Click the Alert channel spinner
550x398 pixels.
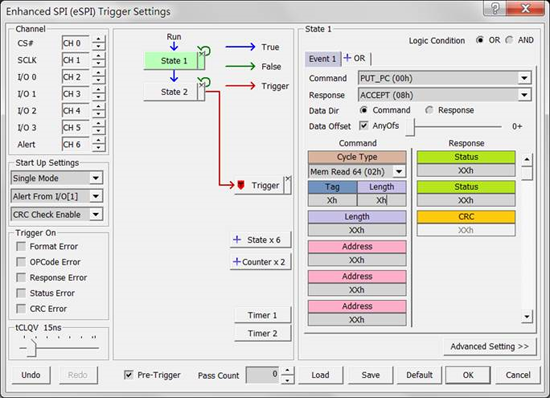(99, 144)
